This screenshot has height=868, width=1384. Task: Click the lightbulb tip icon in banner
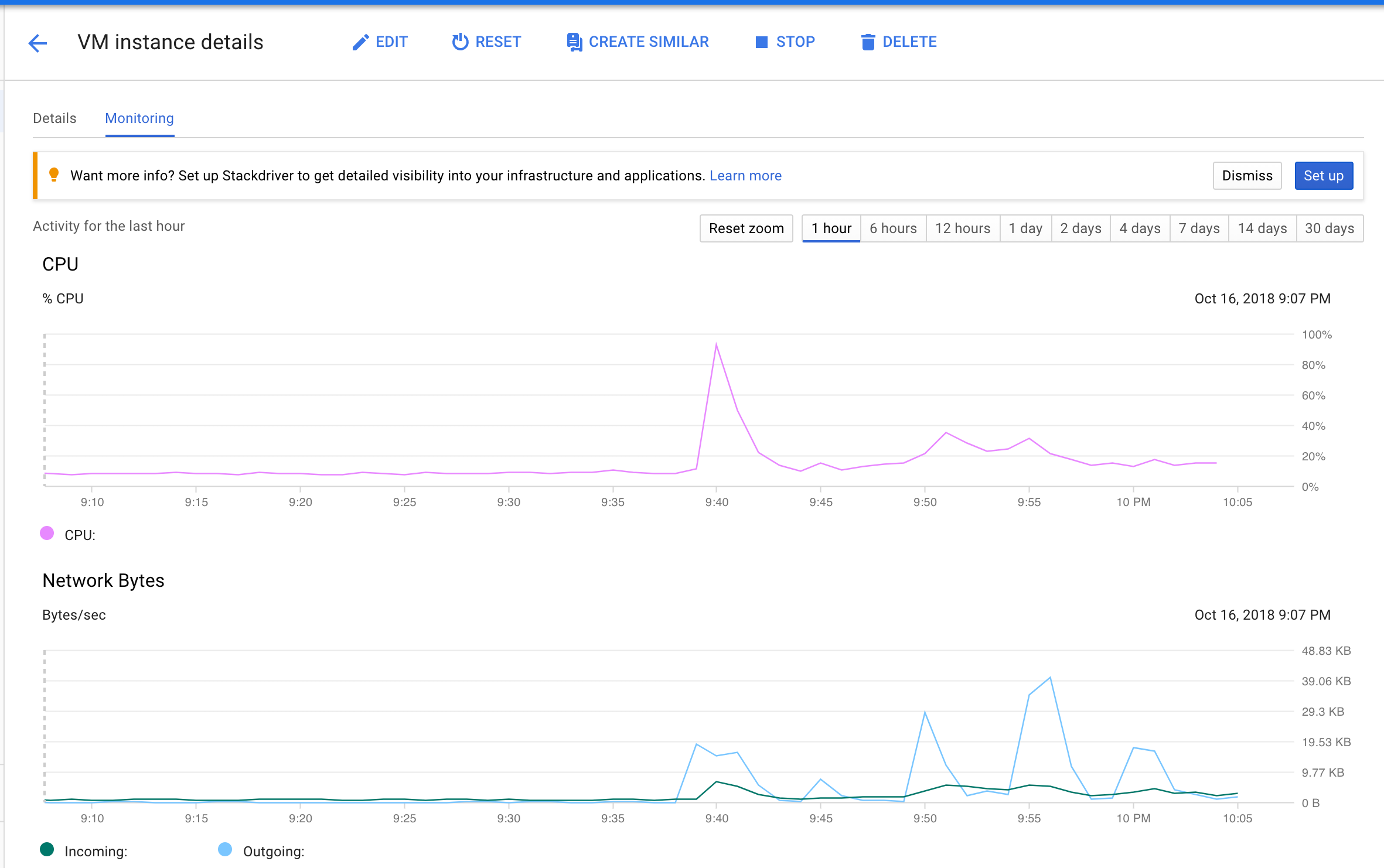point(54,175)
